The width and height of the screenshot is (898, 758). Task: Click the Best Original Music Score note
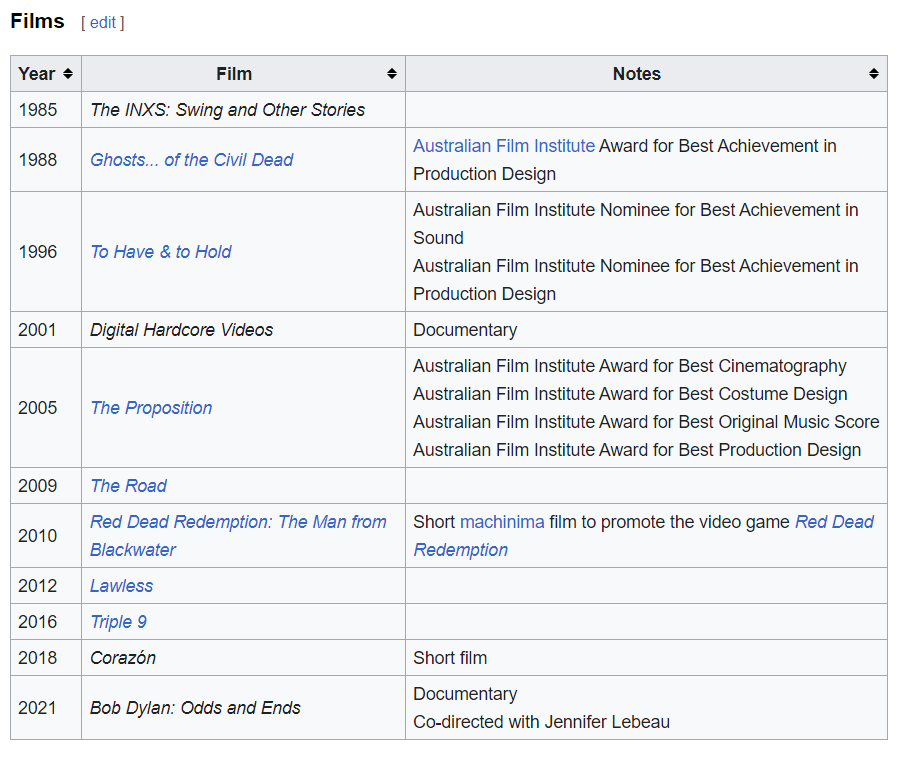646,423
